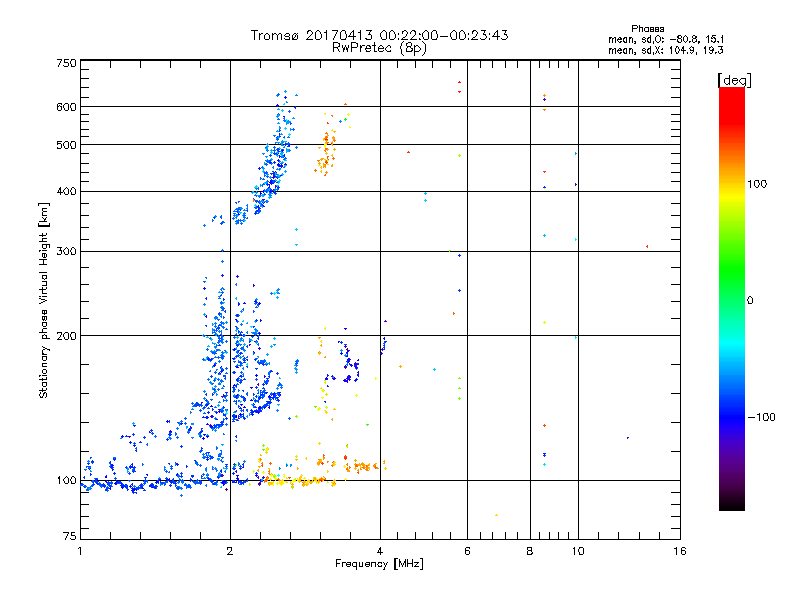800x600 pixels.
Task: Click the y-axis tick label '300'
Action: [x=67, y=252]
